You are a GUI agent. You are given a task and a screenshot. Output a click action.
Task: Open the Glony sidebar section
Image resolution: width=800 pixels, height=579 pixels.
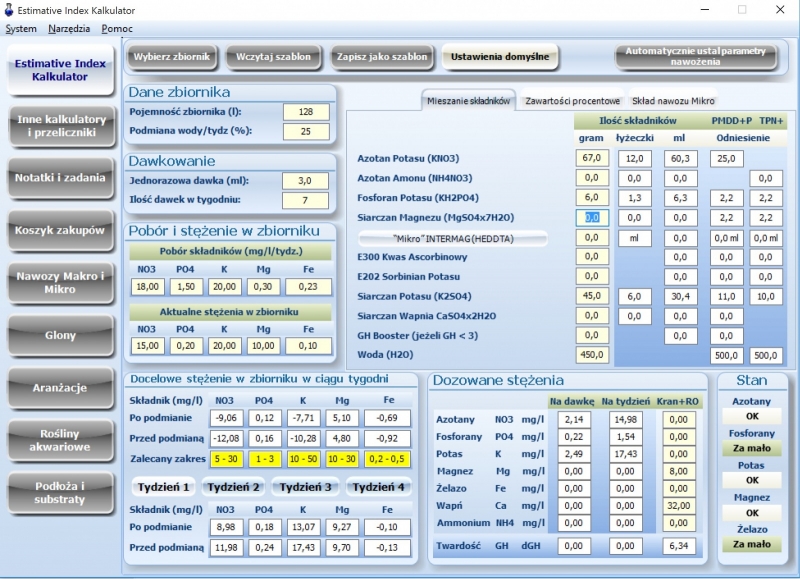[x=60, y=335]
